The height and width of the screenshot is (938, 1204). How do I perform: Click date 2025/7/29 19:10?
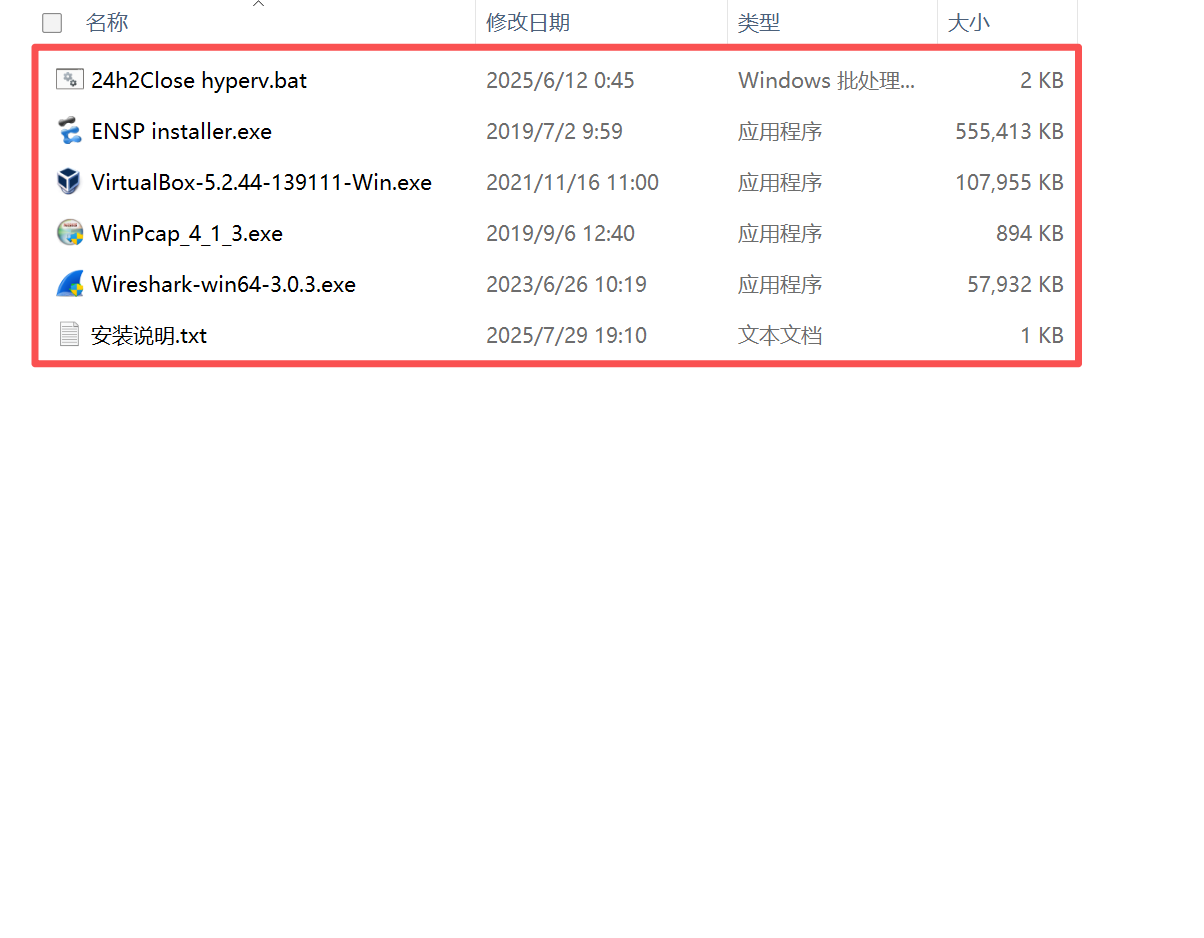pos(566,335)
